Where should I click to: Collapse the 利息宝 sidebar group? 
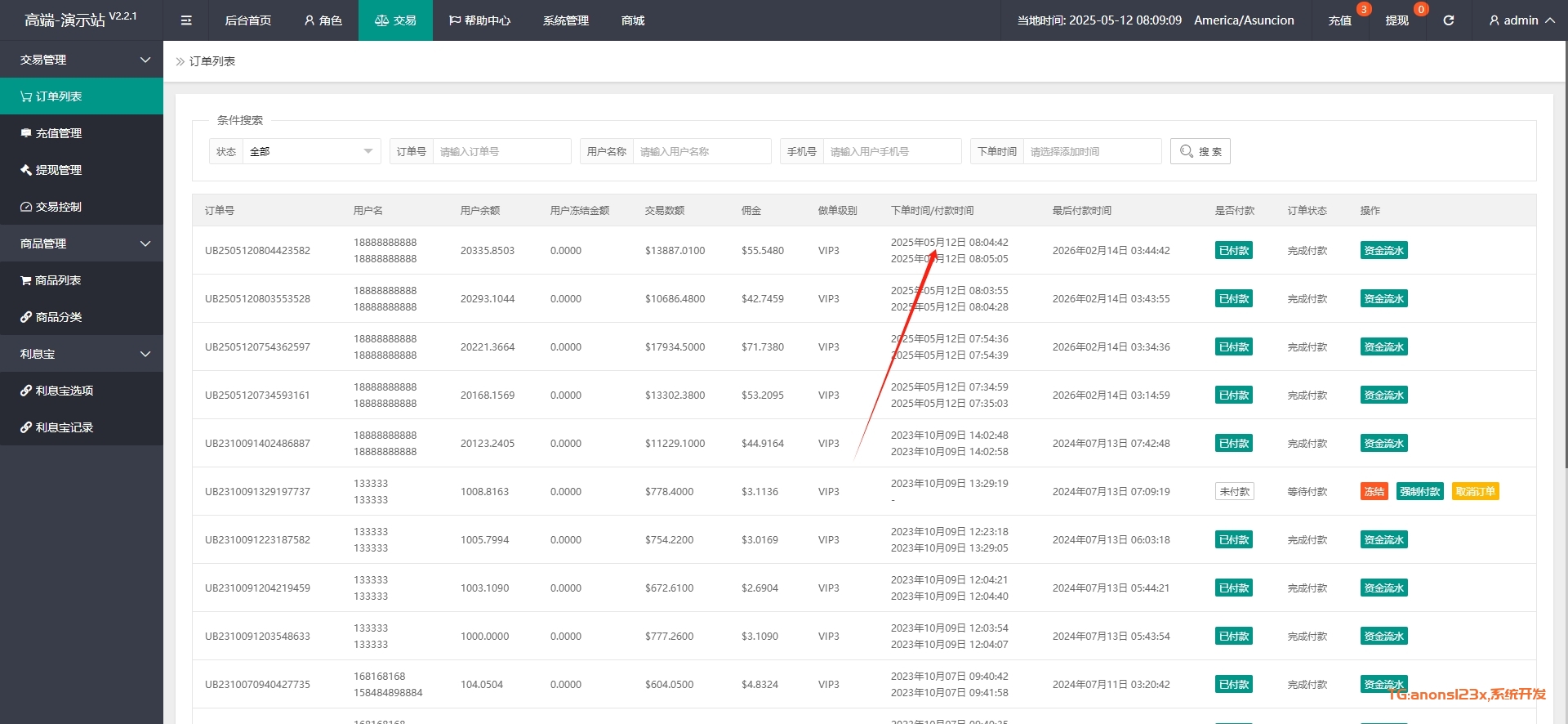[82, 354]
